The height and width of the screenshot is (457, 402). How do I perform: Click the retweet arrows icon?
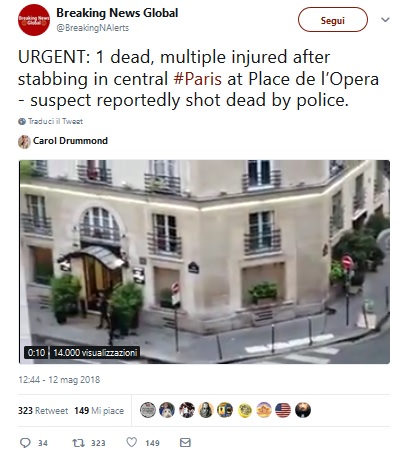click(79, 443)
